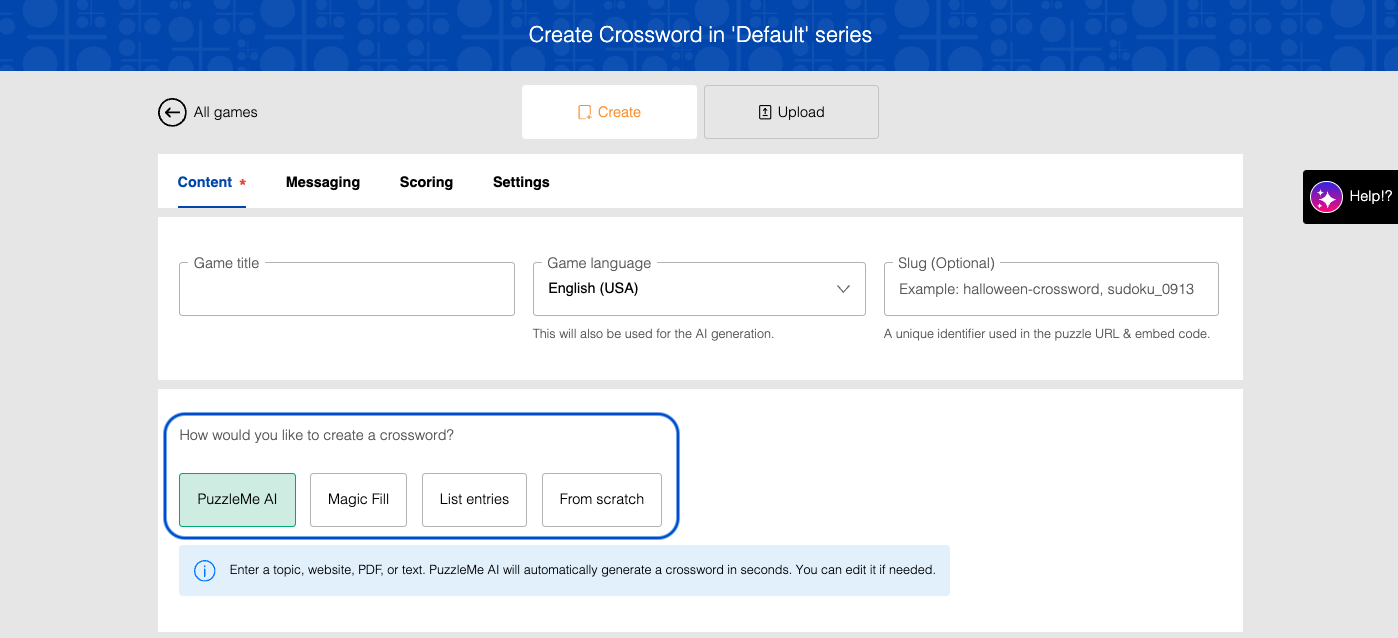Screen dimensions: 1398x638
Task: Return to All games link
Action: (x=225, y=112)
